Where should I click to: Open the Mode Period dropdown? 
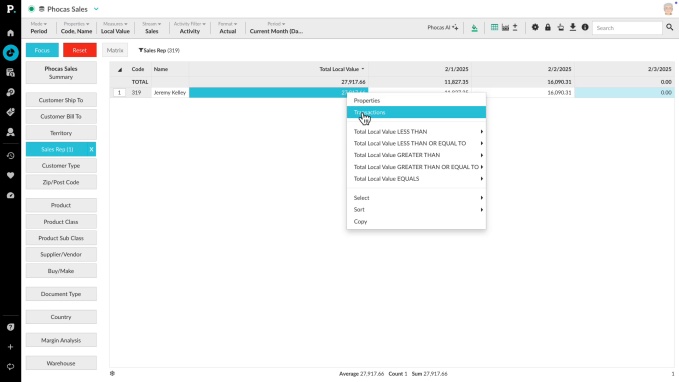coord(39,28)
